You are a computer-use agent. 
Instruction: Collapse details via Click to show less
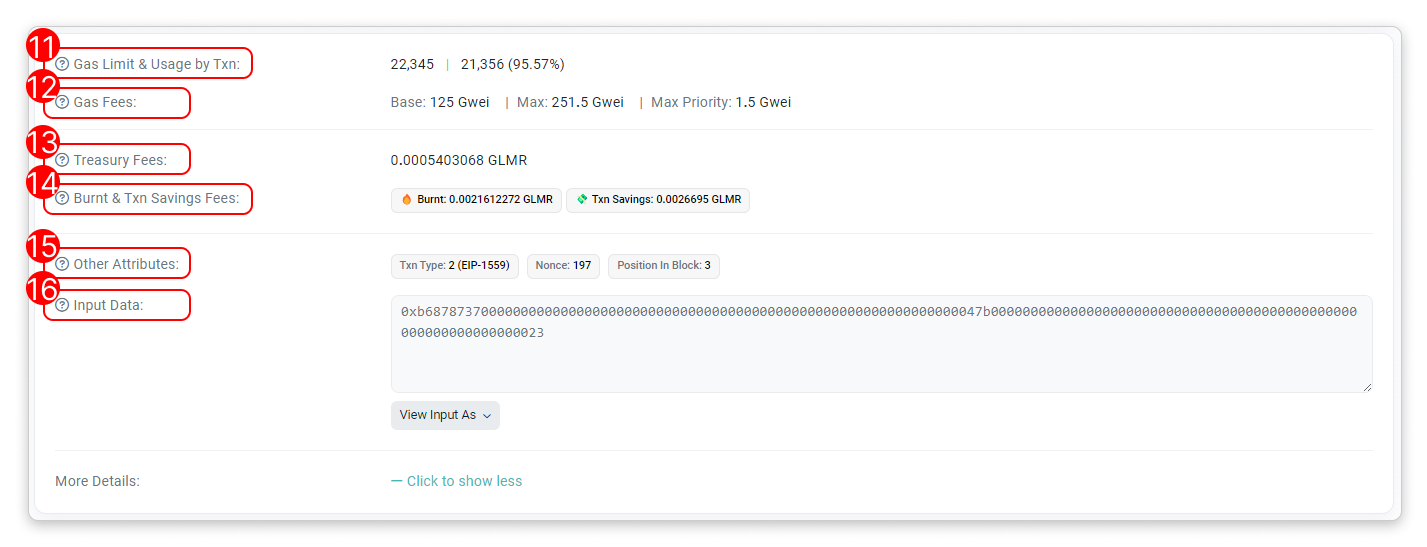click(457, 481)
